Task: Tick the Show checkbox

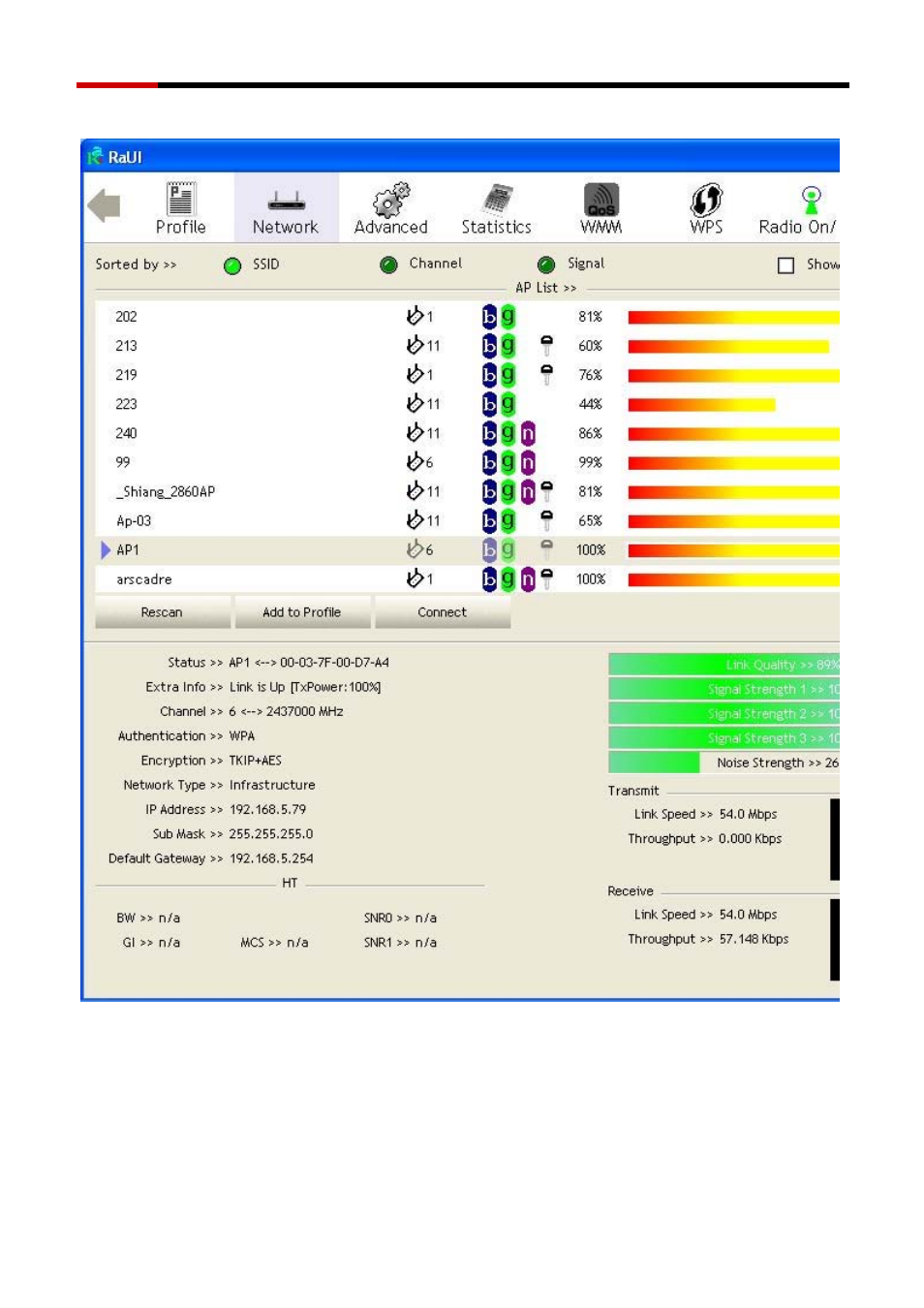Action: [786, 265]
